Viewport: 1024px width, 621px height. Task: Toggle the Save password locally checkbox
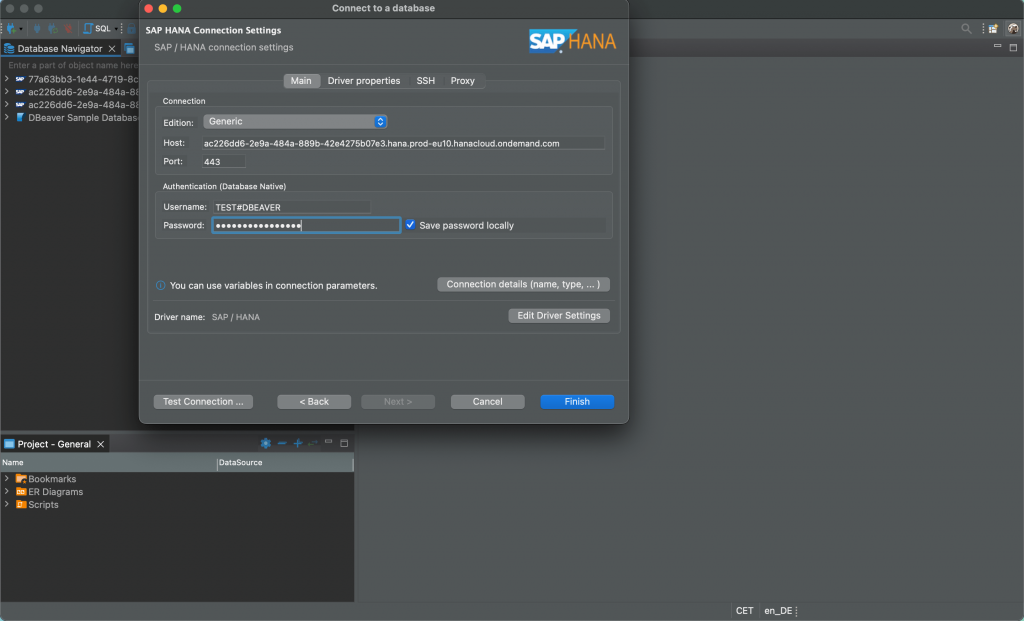(x=410, y=225)
